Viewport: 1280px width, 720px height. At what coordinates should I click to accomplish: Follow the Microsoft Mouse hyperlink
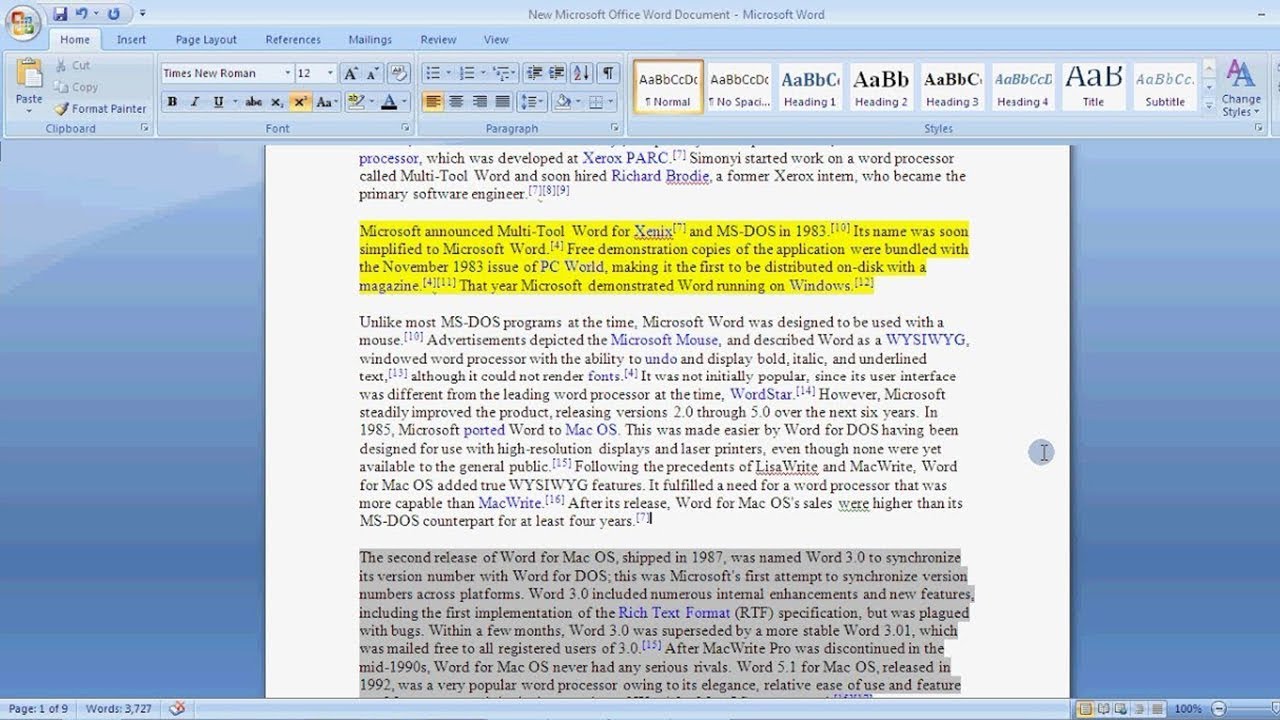664,340
